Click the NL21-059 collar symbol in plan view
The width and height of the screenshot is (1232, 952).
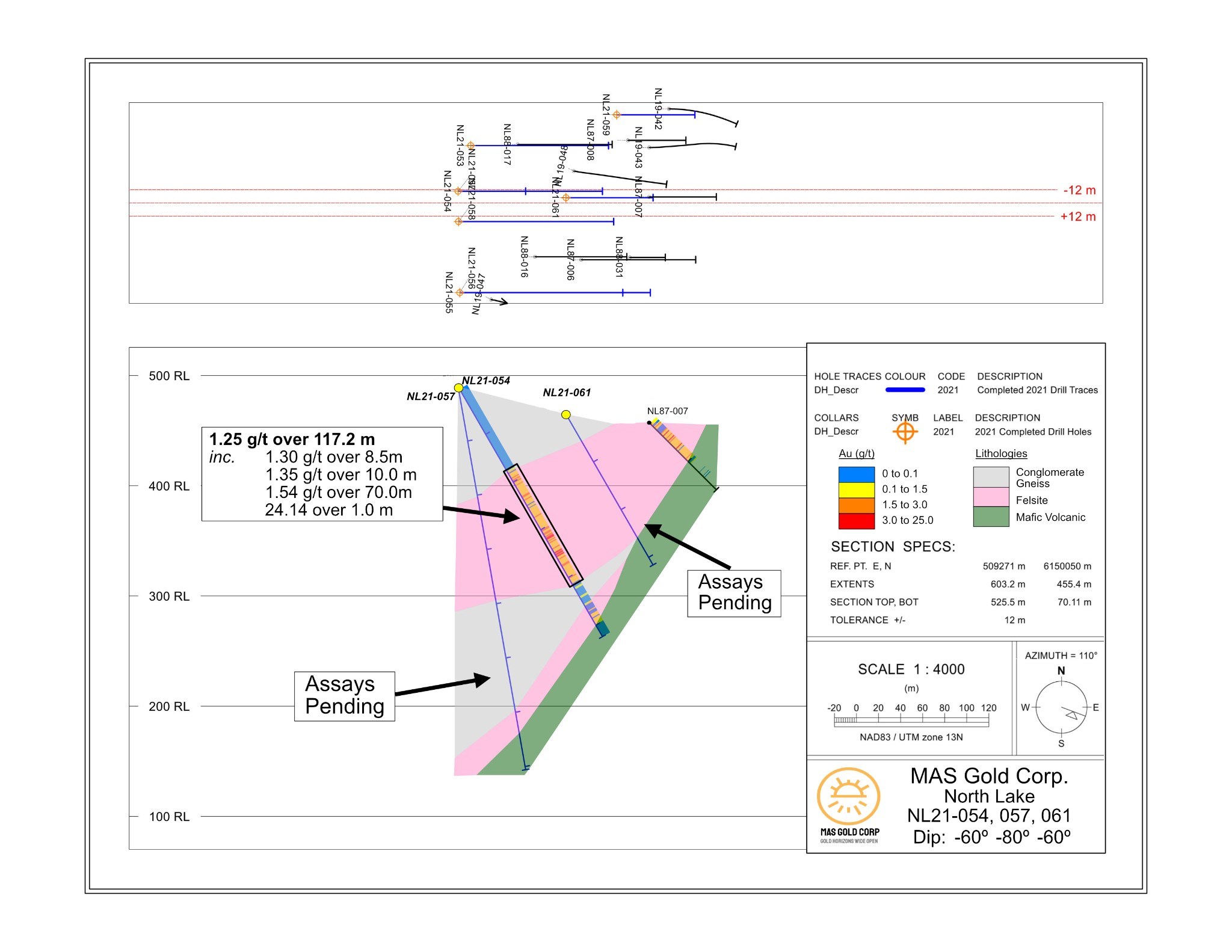click(617, 114)
